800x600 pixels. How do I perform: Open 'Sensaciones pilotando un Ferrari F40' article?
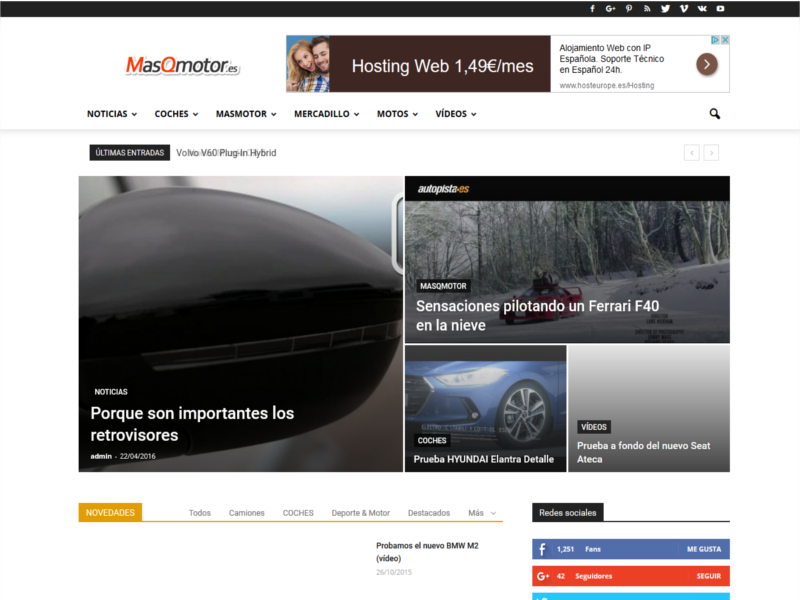point(537,315)
